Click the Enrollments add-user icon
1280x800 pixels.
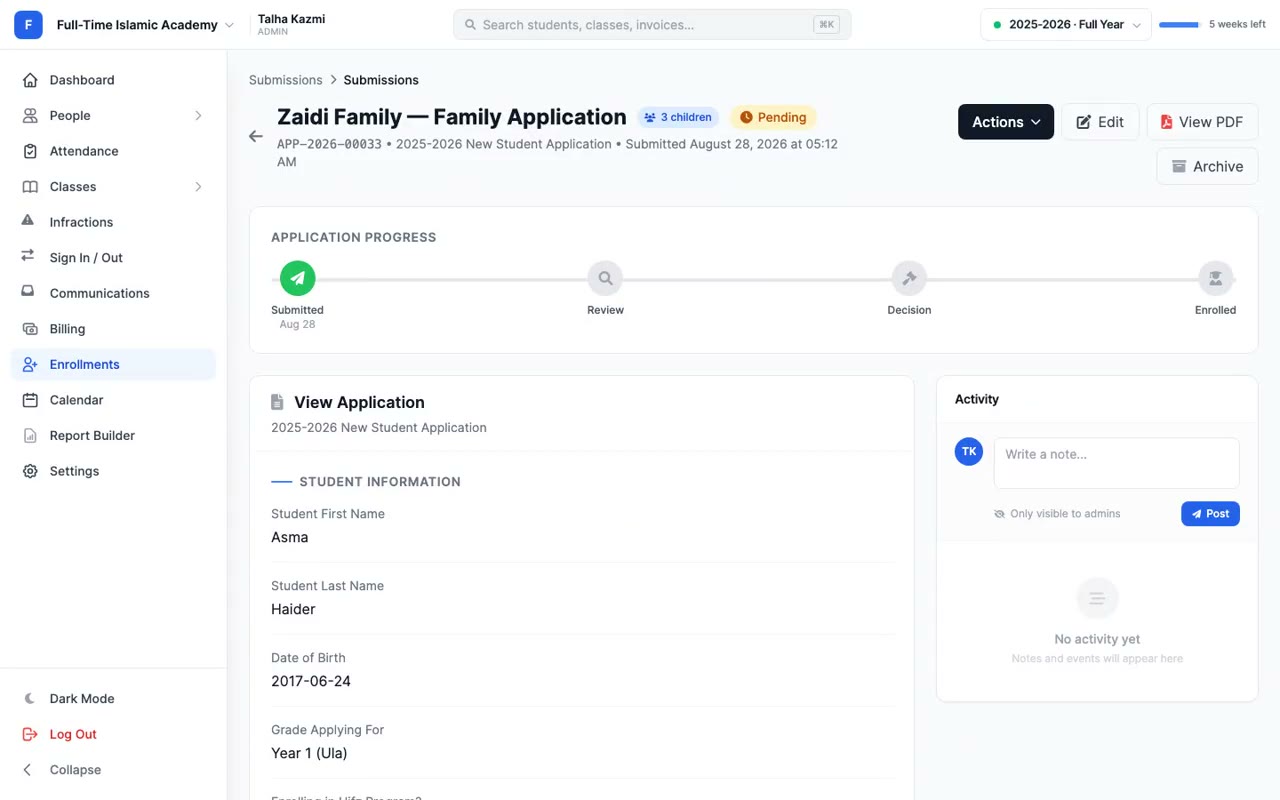[x=30, y=364]
